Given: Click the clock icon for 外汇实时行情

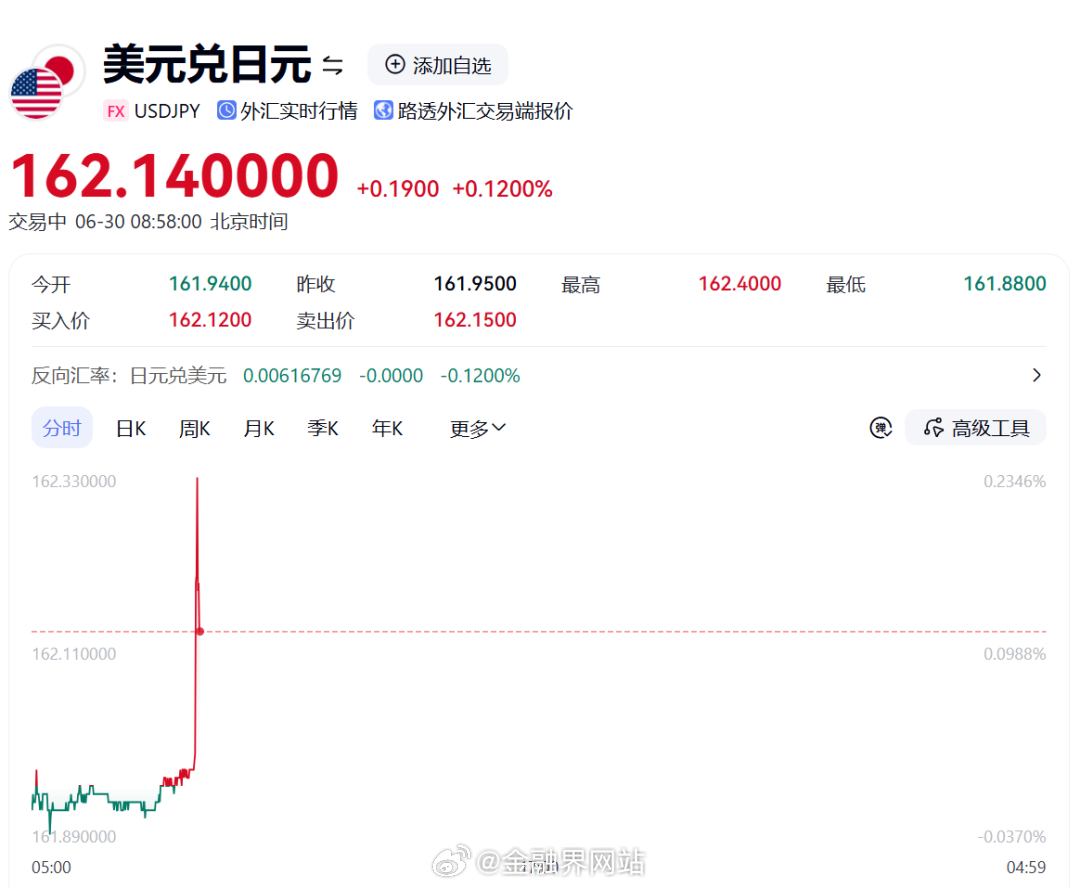Looking at the screenshot, I should coord(227,110).
